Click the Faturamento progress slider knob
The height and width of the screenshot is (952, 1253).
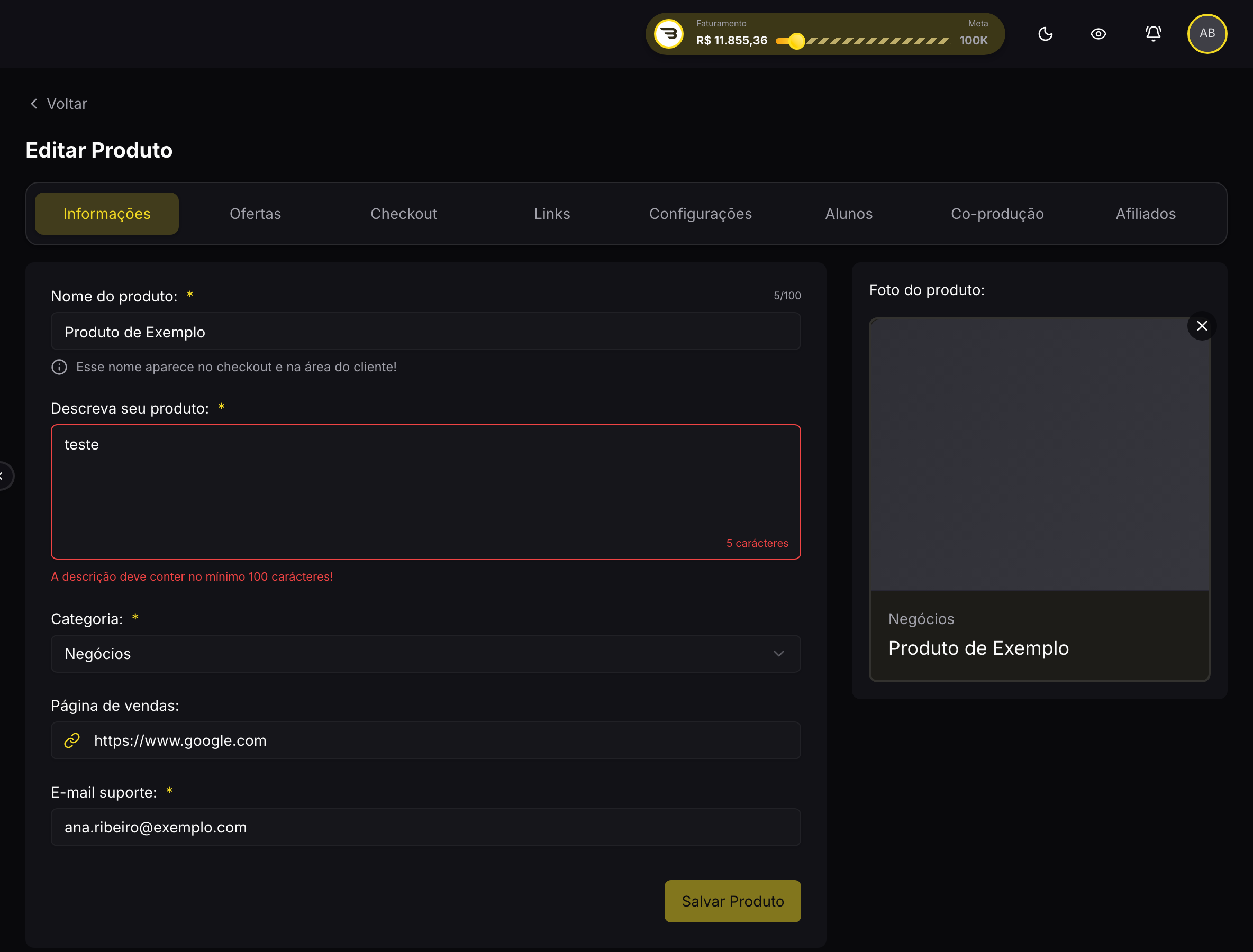pyautogui.click(x=796, y=41)
